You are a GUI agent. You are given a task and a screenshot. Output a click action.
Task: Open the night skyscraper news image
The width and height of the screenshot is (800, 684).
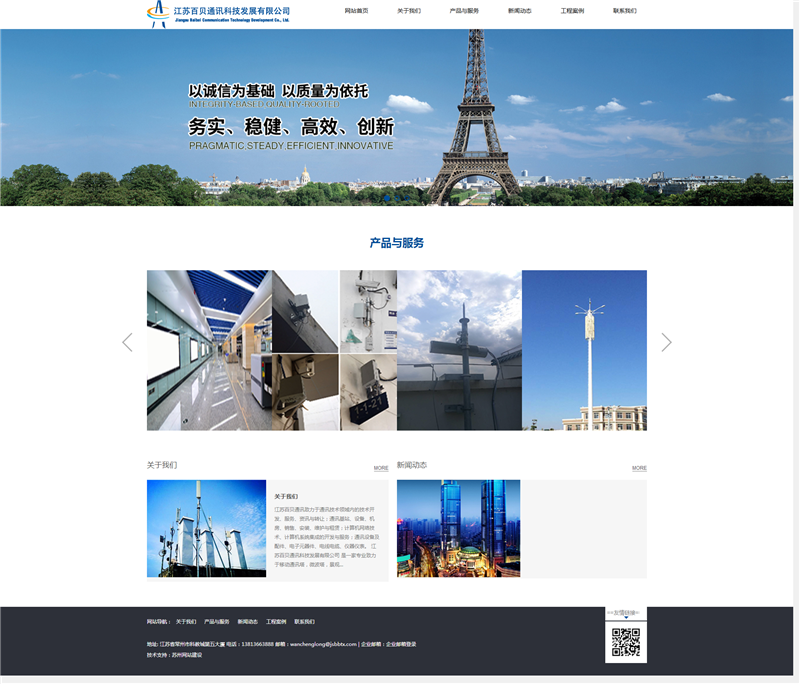(x=459, y=528)
